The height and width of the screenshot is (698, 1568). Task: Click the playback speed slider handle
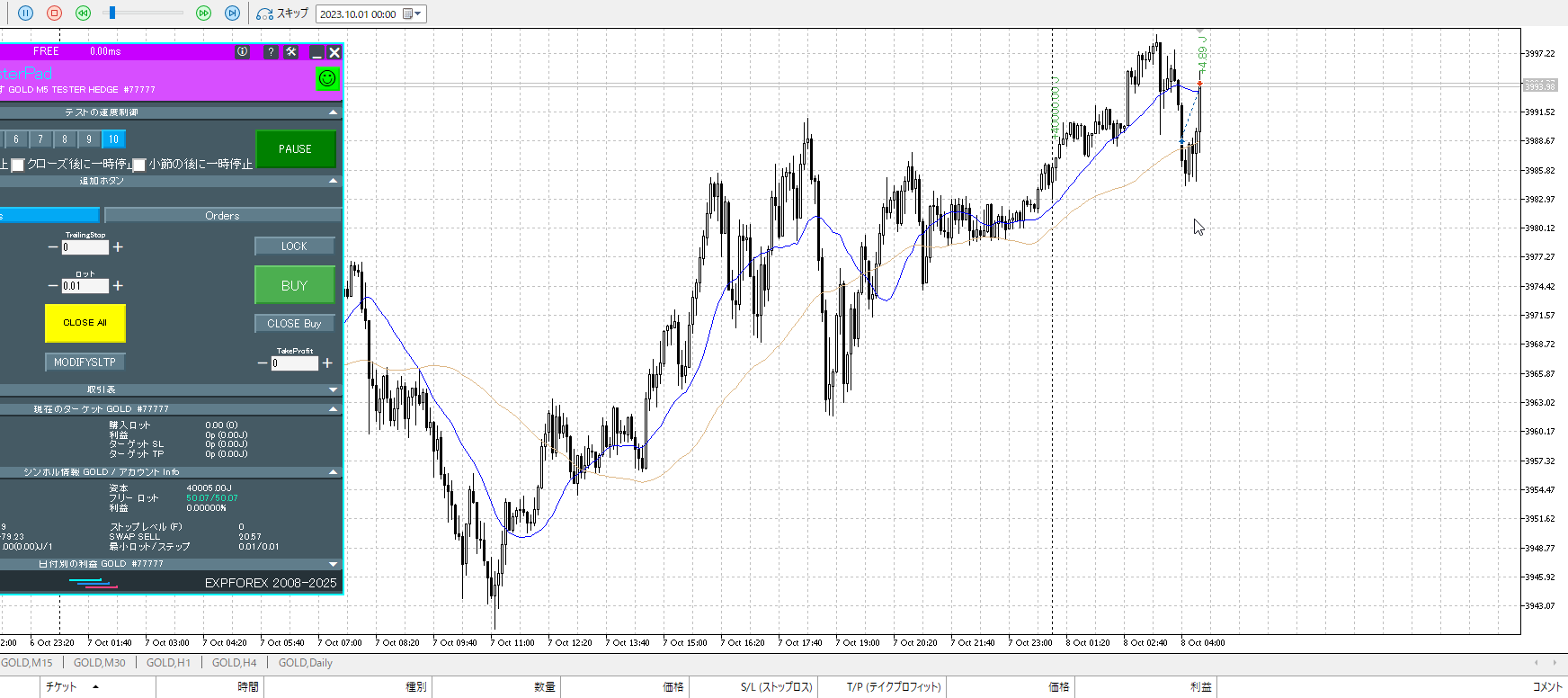pos(111,13)
